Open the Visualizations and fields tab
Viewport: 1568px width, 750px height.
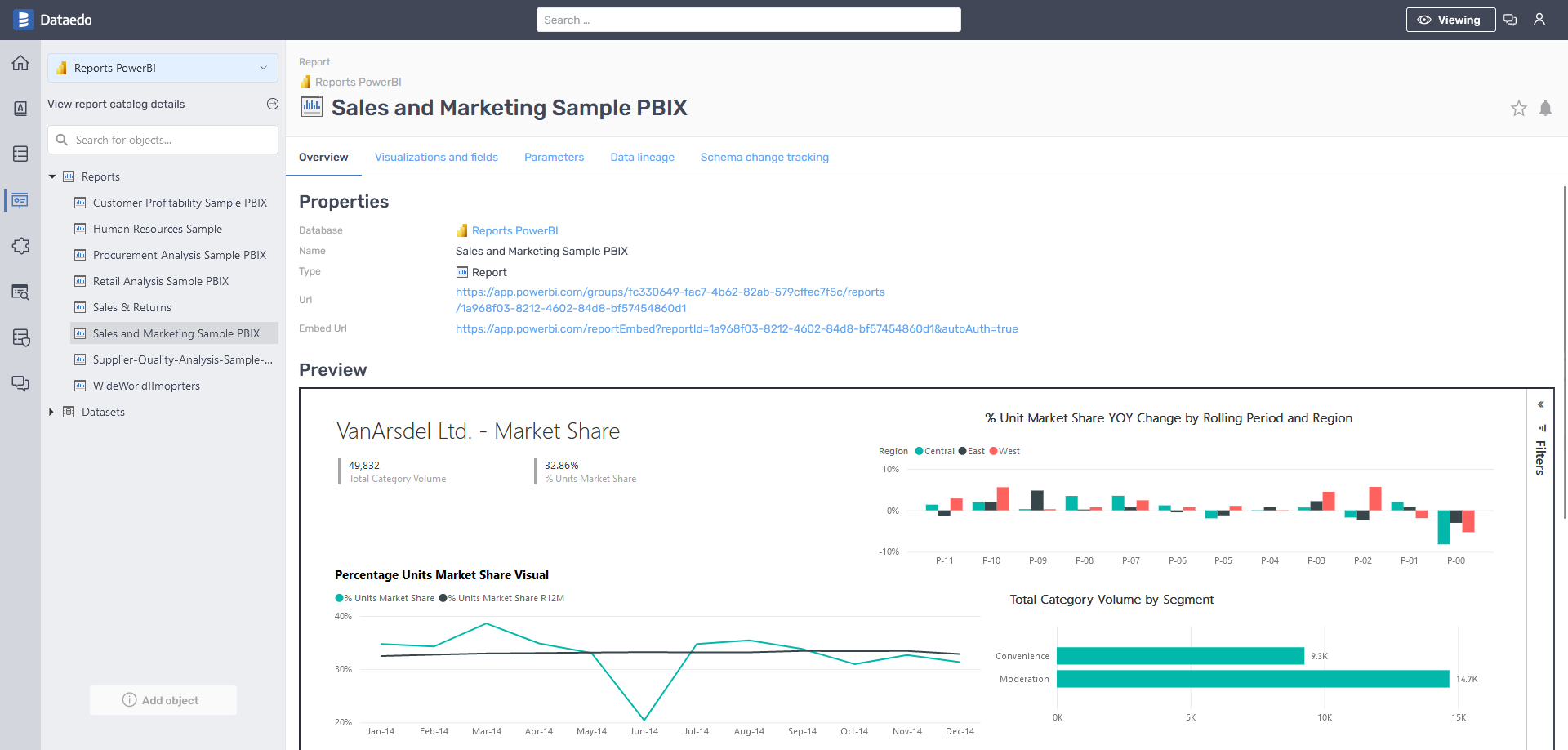click(436, 157)
